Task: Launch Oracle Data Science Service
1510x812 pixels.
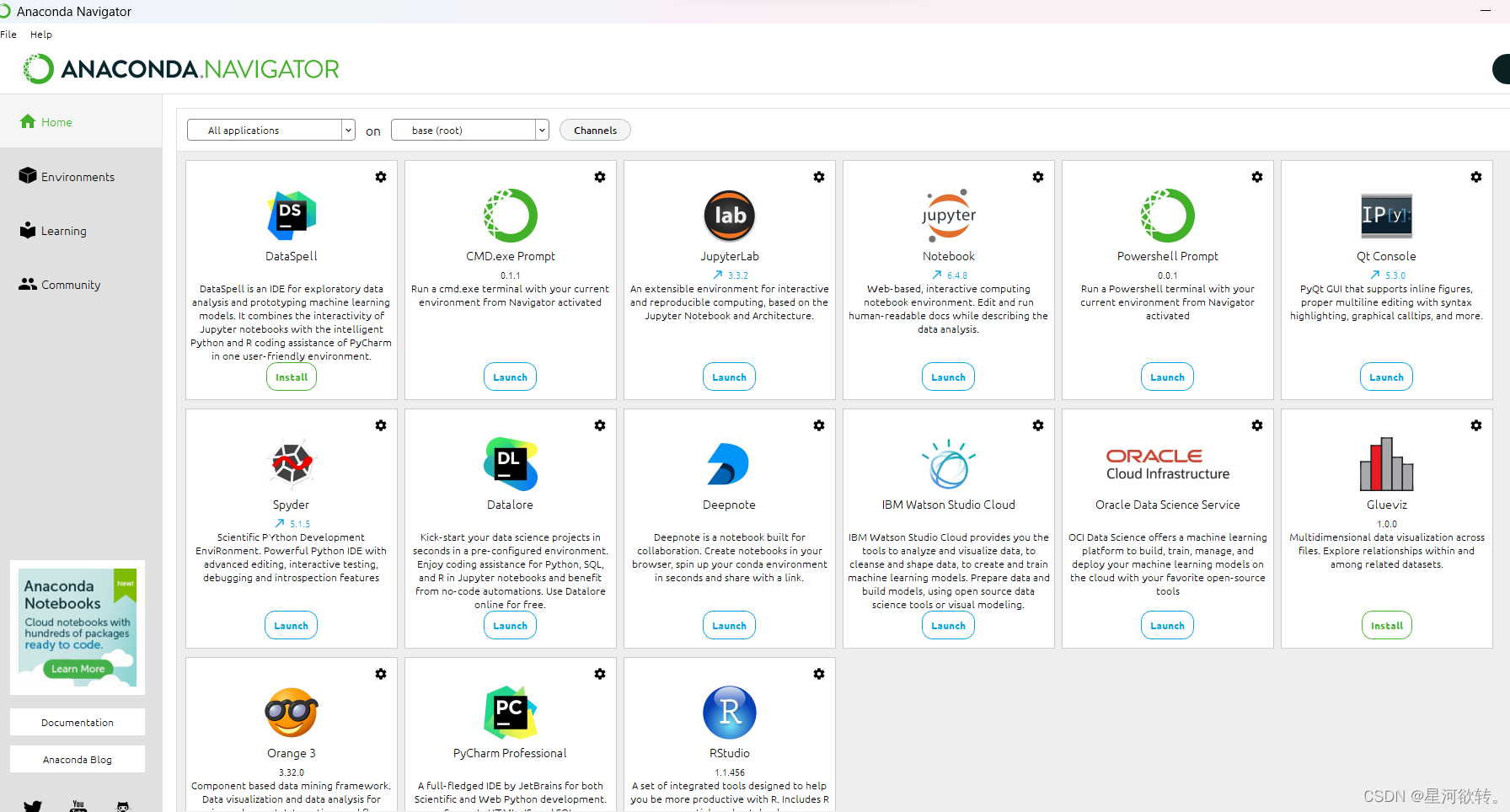Action: pyautogui.click(x=1168, y=625)
